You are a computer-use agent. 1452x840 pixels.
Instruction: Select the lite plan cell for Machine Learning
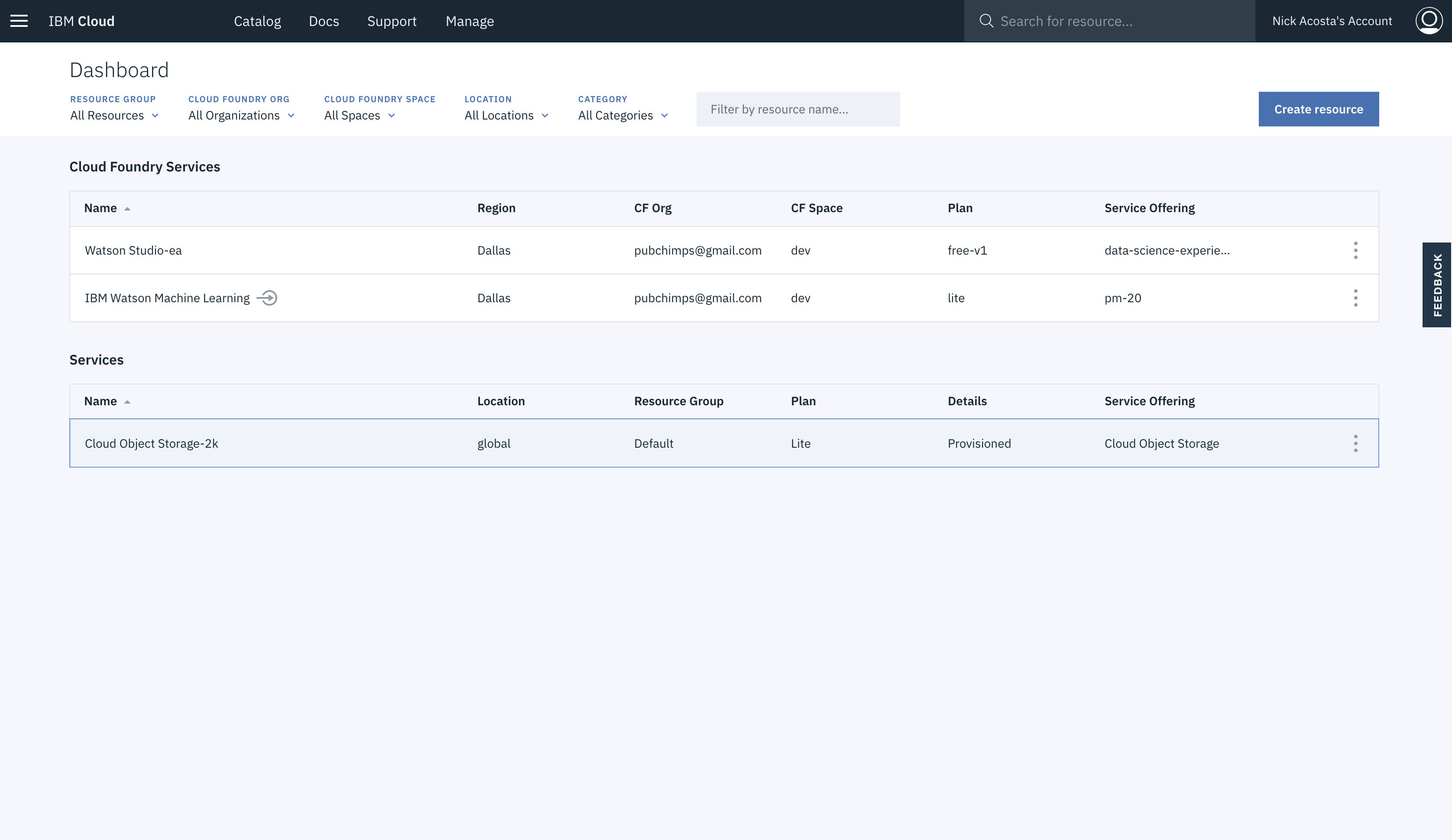[x=956, y=298]
